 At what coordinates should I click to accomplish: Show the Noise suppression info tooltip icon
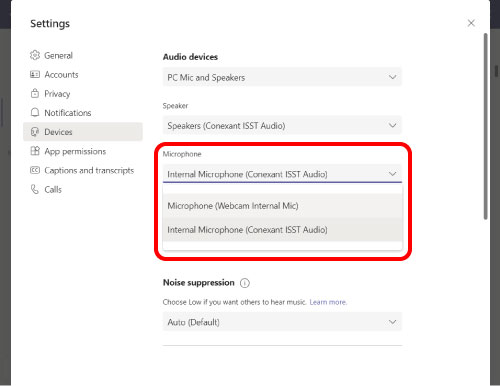[x=245, y=283]
